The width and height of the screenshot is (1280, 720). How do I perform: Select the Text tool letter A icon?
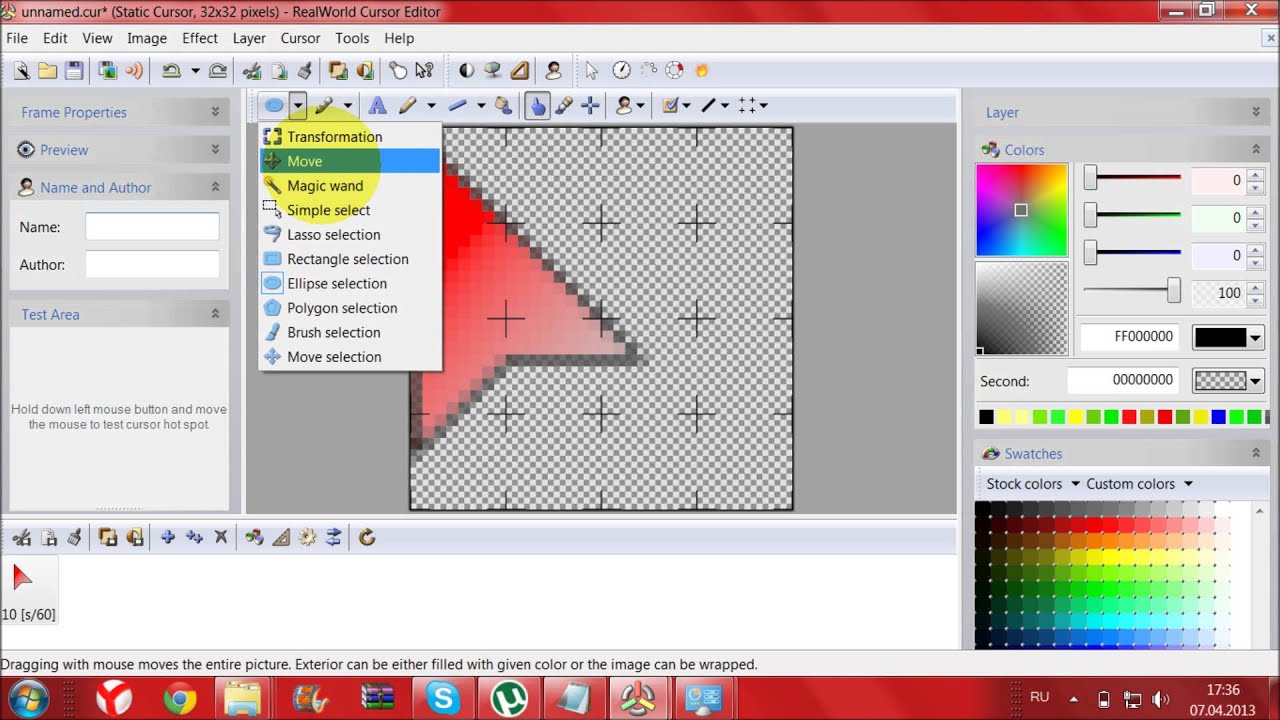click(x=377, y=105)
